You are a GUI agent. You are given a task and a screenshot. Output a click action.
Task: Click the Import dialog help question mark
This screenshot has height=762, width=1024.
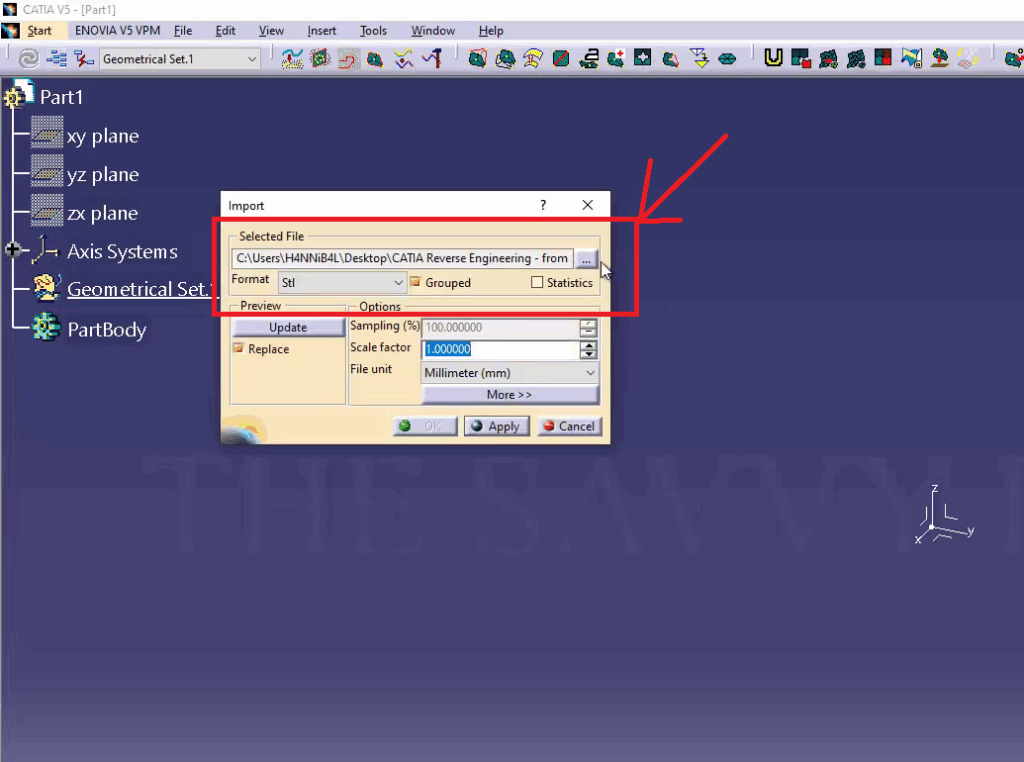tap(543, 205)
